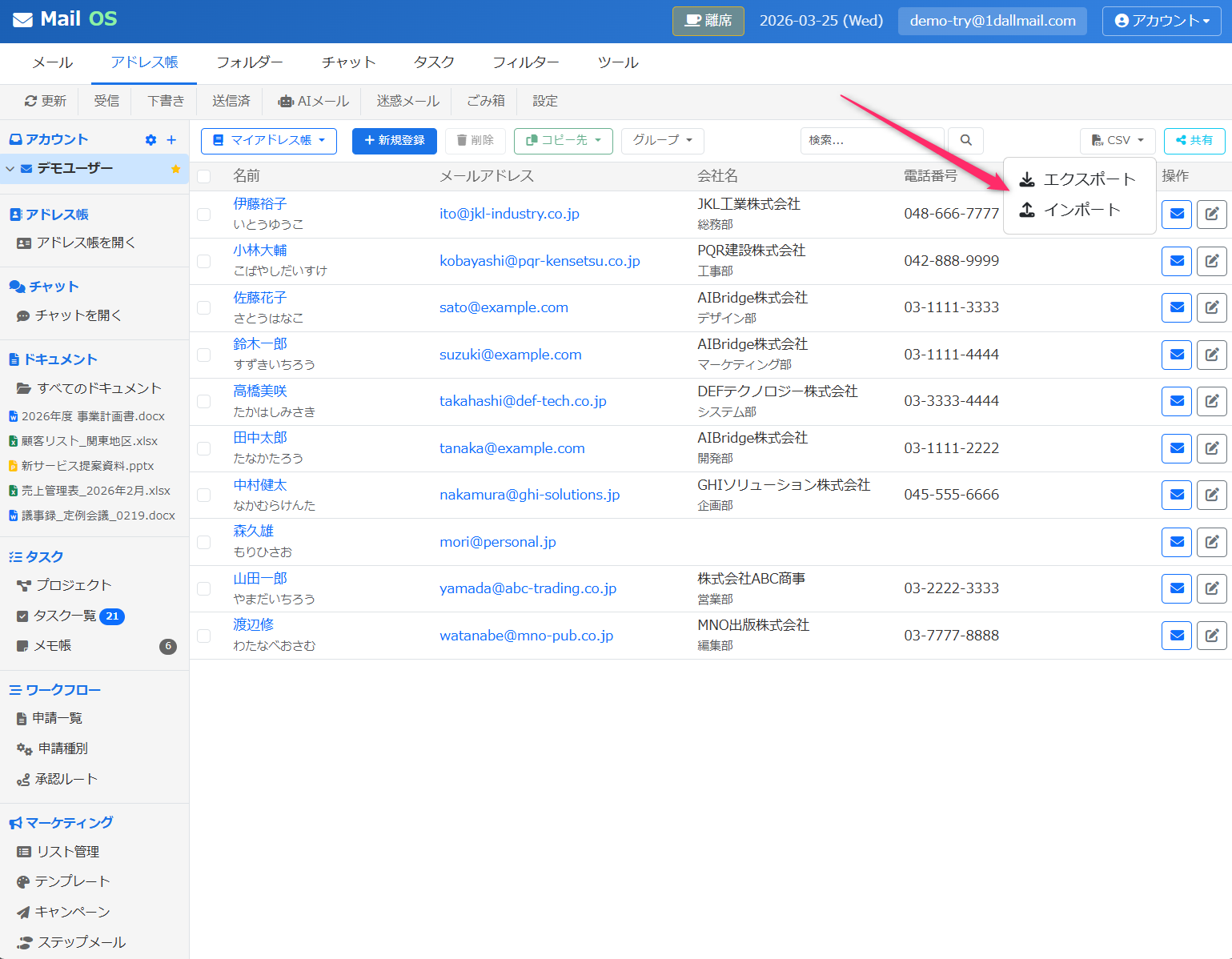Open email link ito@jkl-industry.co.jp
The image size is (1232, 959).
pos(509,214)
